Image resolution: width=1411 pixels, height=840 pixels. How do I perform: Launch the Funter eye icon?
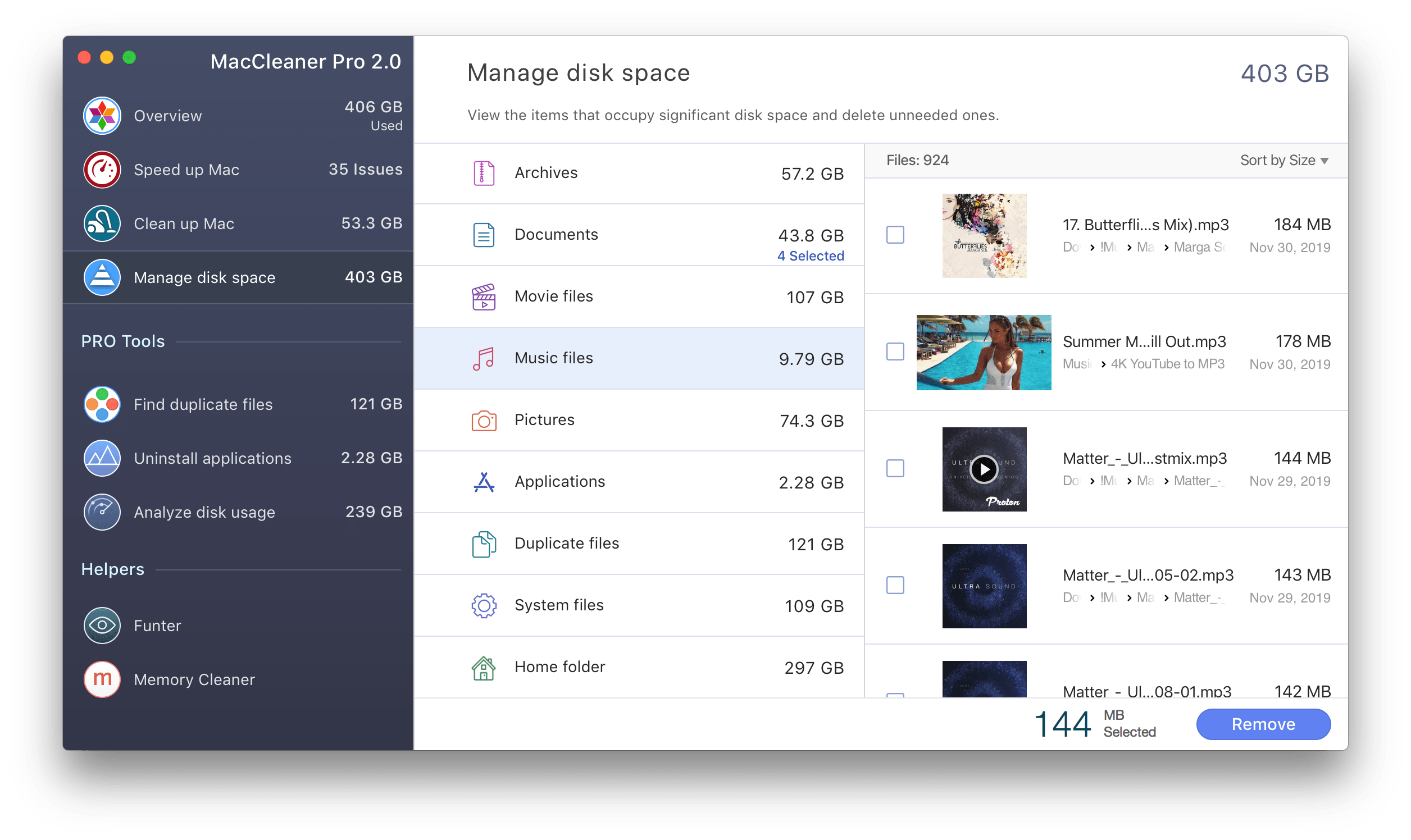tap(102, 626)
